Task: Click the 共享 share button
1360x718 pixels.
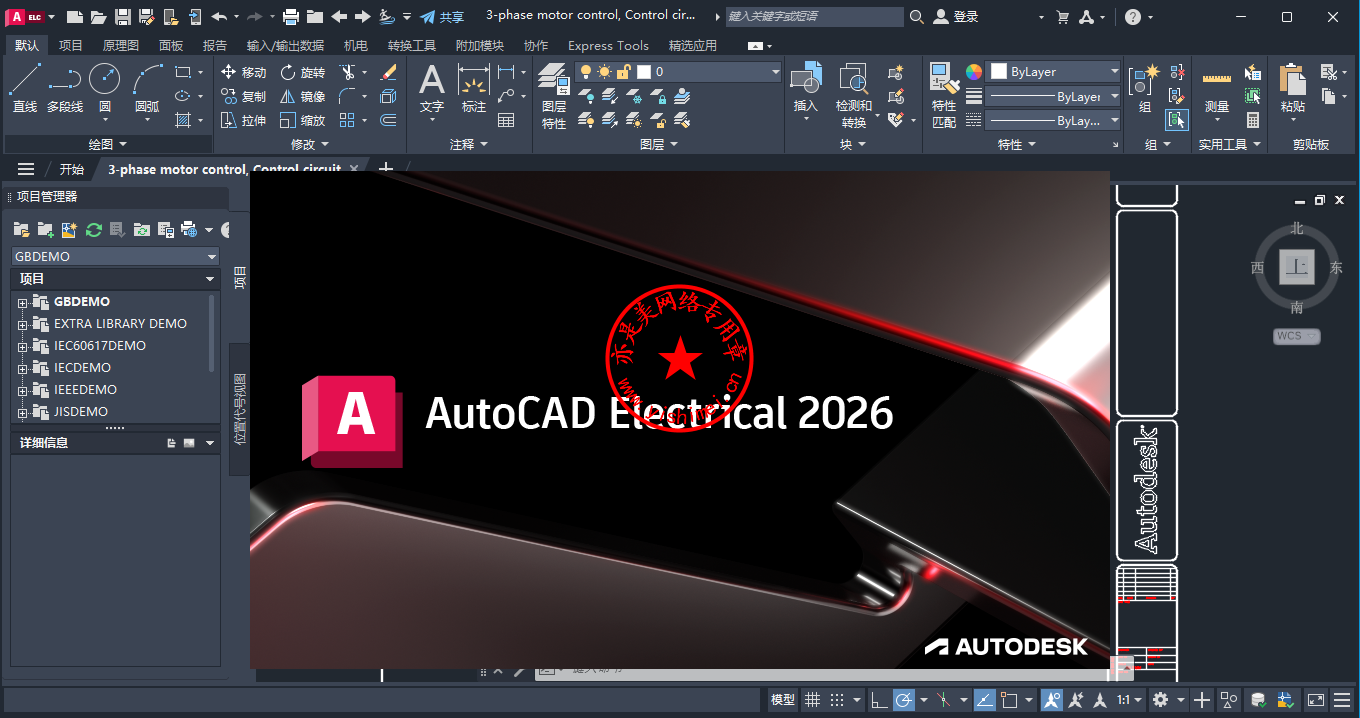Action: pos(442,17)
